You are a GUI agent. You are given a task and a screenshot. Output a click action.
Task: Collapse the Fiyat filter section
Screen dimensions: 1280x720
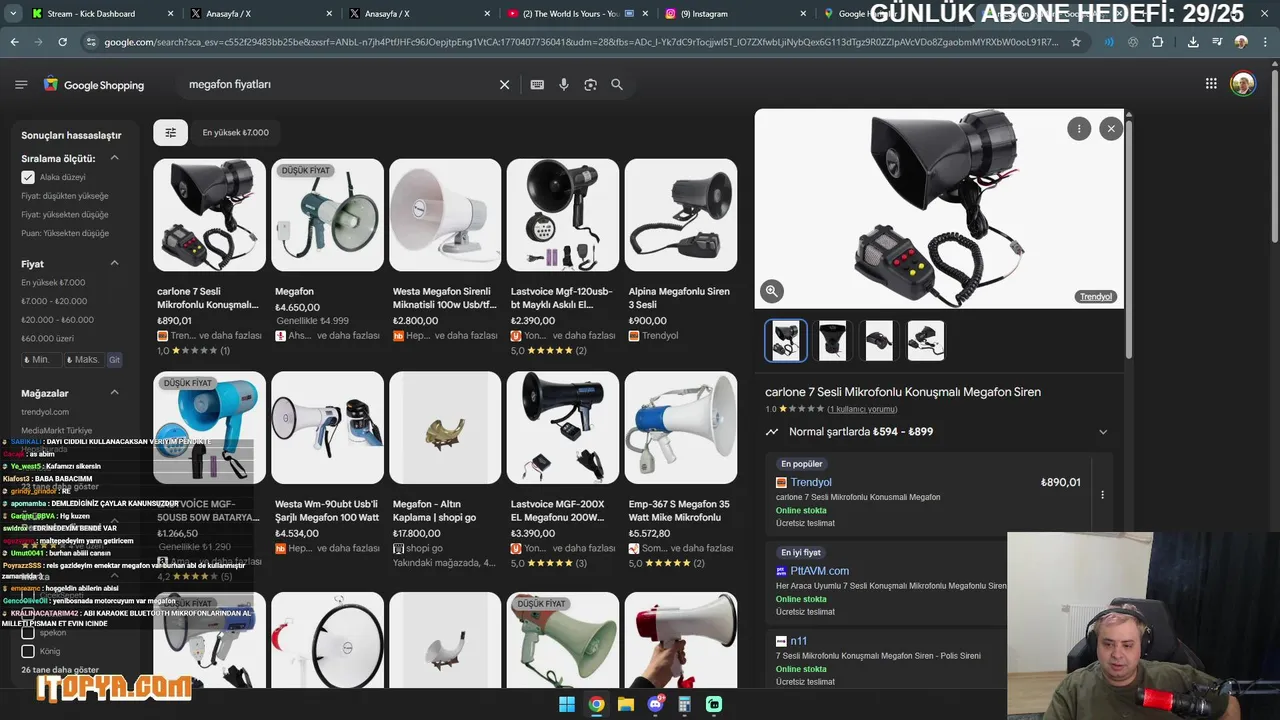click(x=114, y=264)
